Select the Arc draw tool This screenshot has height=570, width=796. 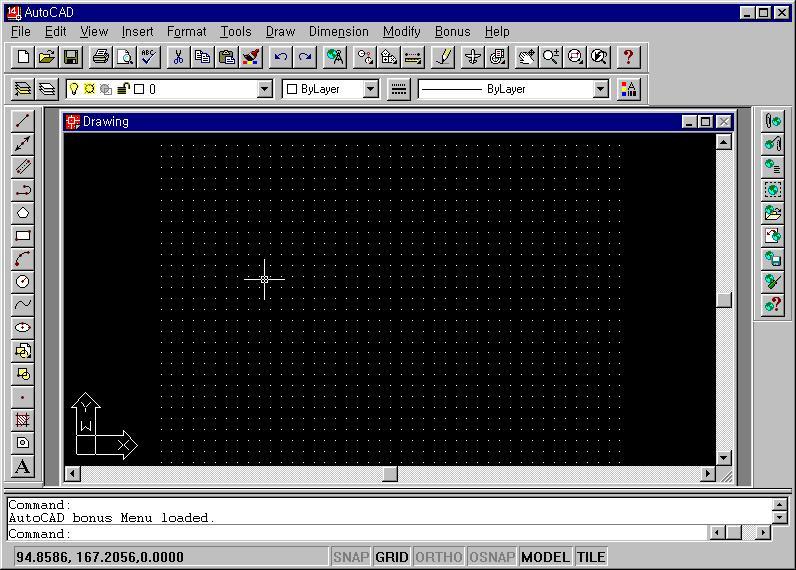(x=22, y=259)
